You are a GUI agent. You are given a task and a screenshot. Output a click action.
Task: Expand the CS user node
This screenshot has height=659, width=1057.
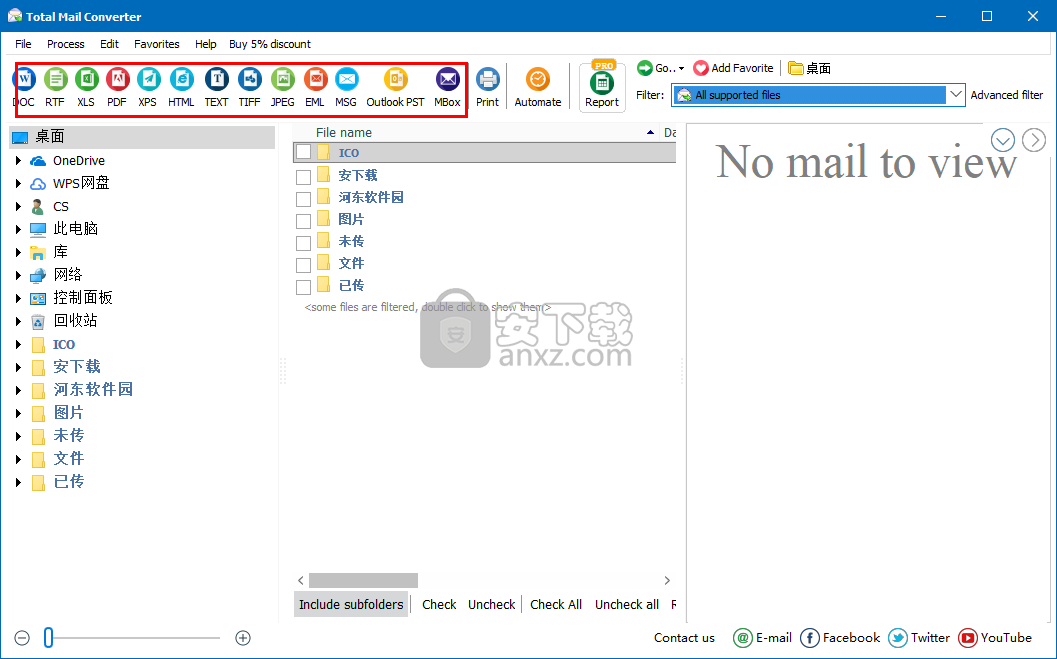point(18,206)
